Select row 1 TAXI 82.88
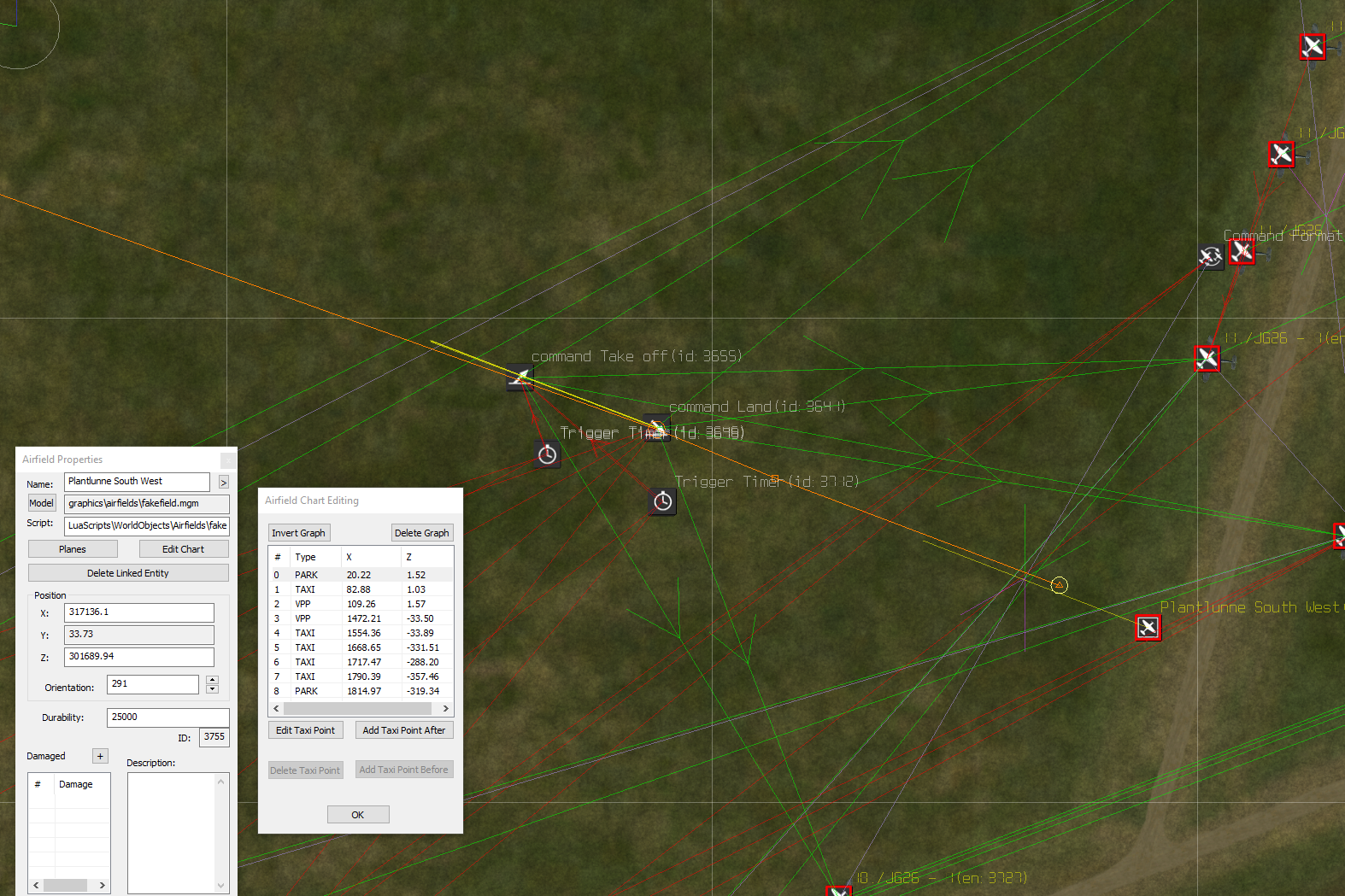 pos(361,589)
